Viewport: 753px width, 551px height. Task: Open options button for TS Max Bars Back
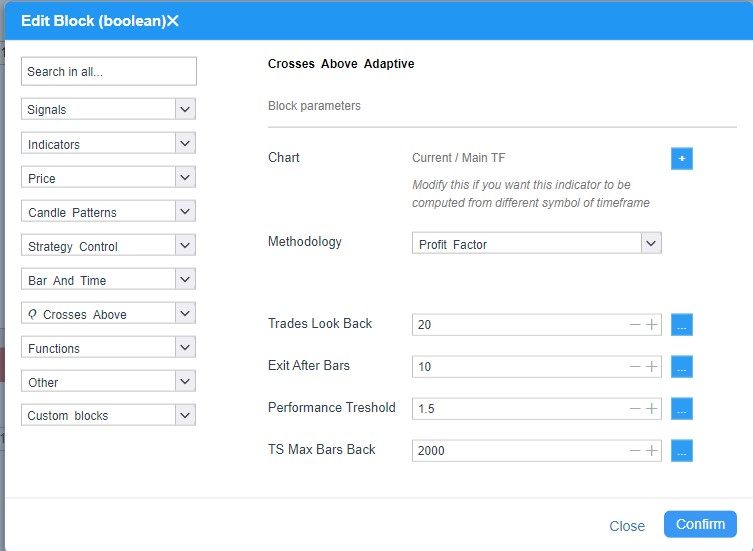pyautogui.click(x=681, y=451)
